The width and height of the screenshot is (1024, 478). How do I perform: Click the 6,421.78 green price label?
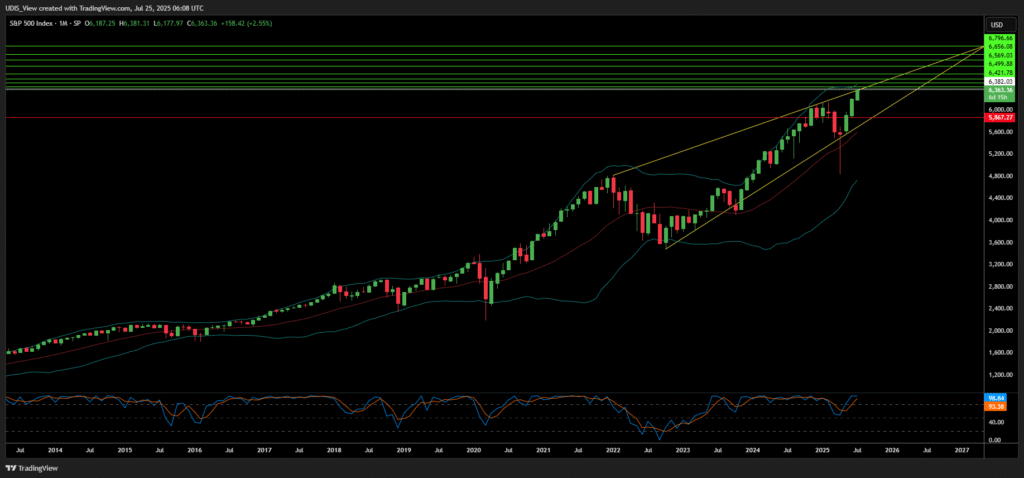click(x=1001, y=73)
